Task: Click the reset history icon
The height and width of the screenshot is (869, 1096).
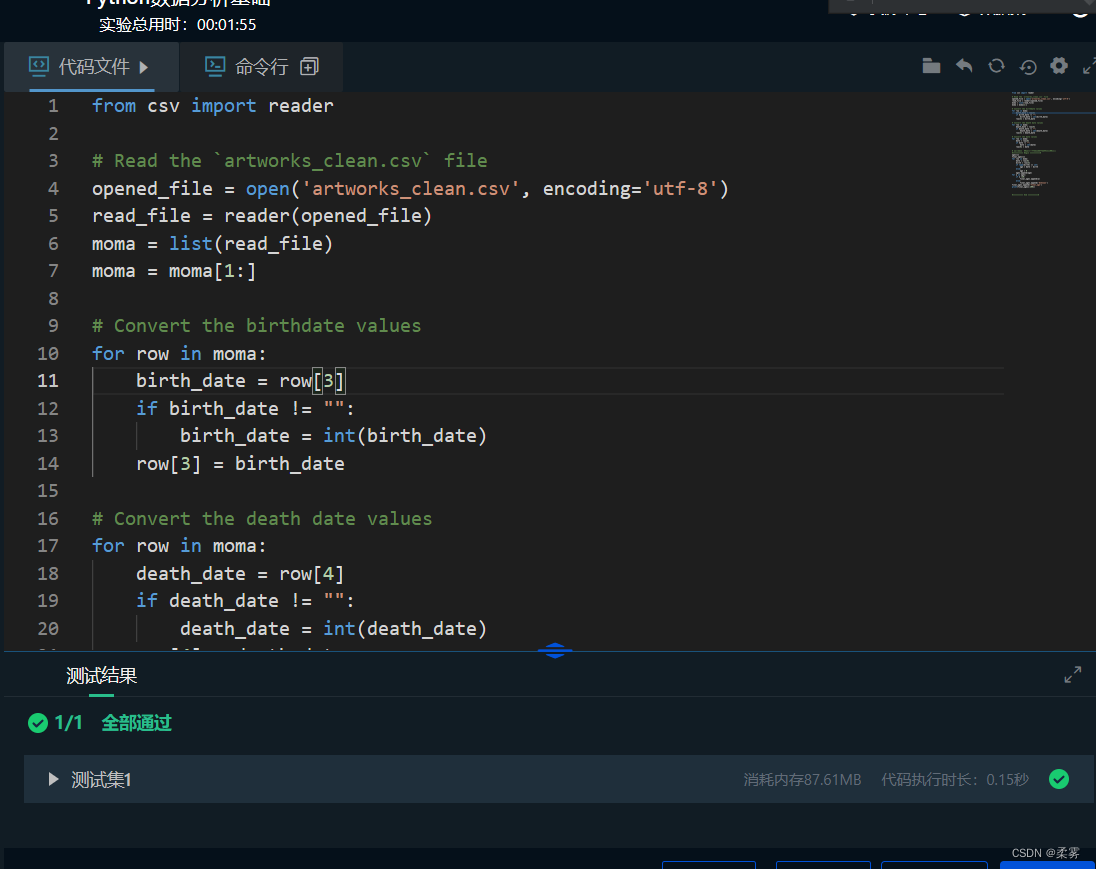Action: coord(1028,66)
